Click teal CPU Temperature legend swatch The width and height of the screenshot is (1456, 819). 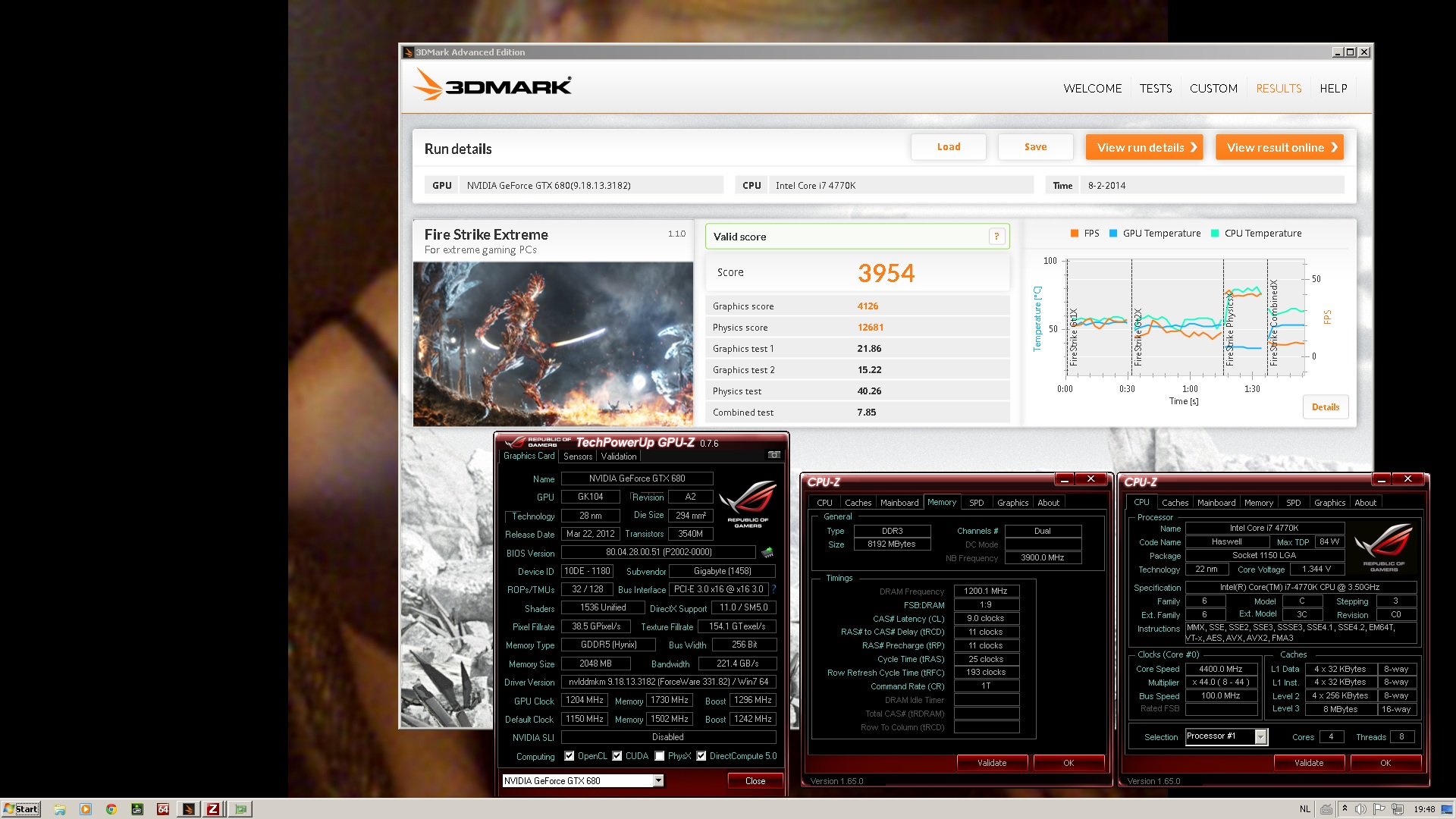click(x=1215, y=234)
